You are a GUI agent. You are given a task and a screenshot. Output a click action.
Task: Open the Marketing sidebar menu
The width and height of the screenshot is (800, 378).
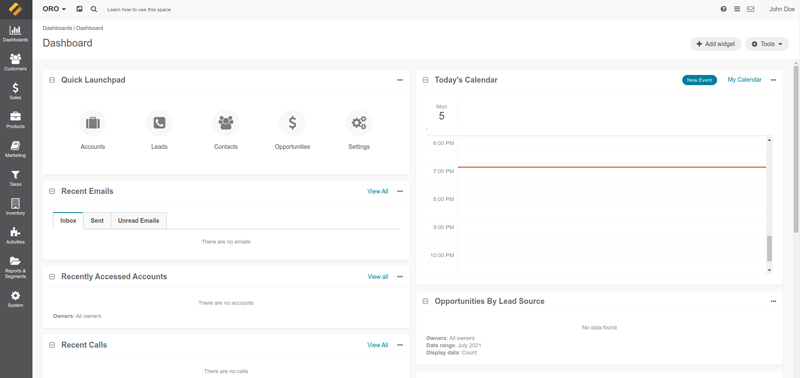(15, 149)
